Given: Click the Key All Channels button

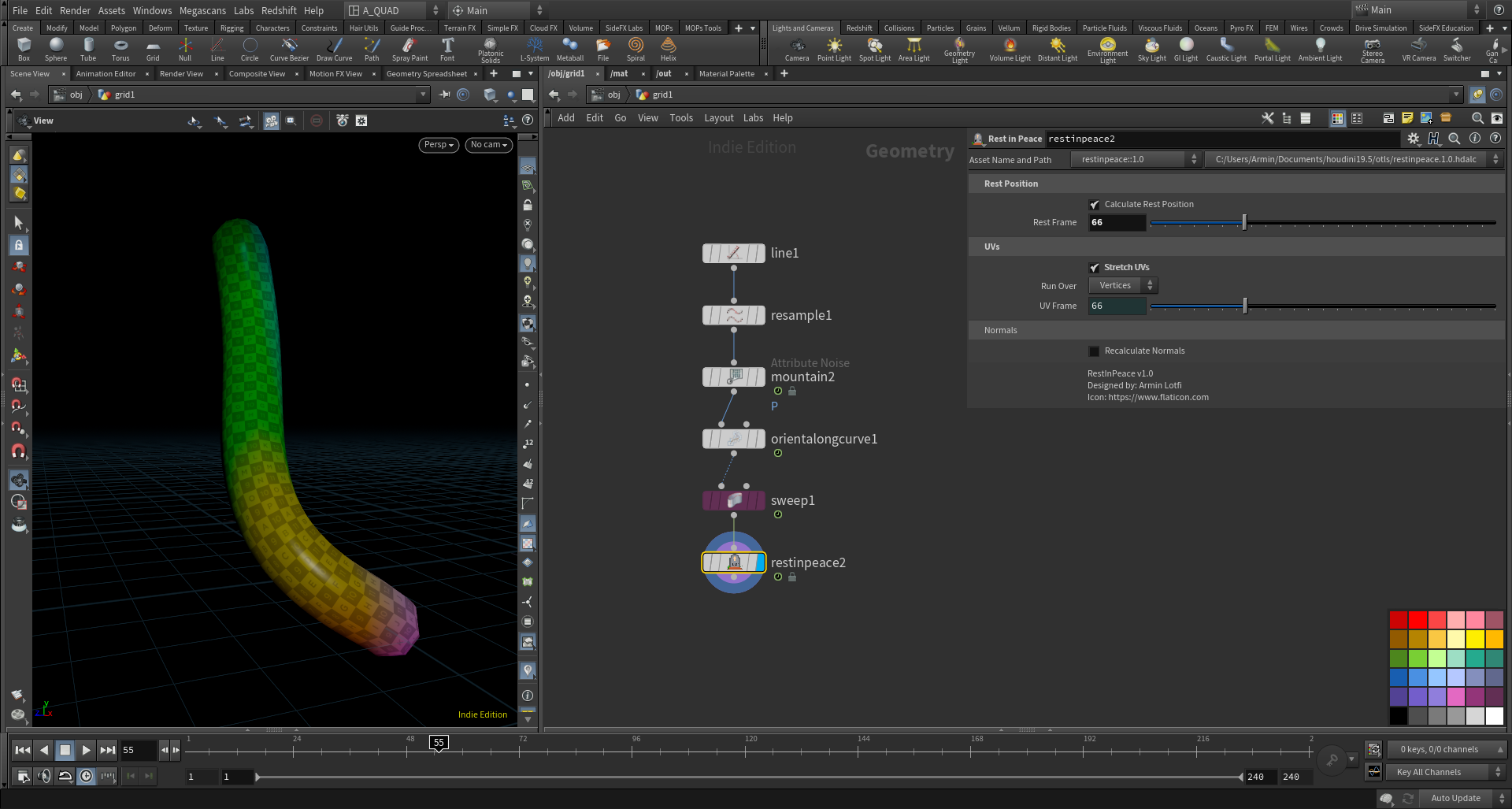Looking at the screenshot, I should (x=1436, y=772).
